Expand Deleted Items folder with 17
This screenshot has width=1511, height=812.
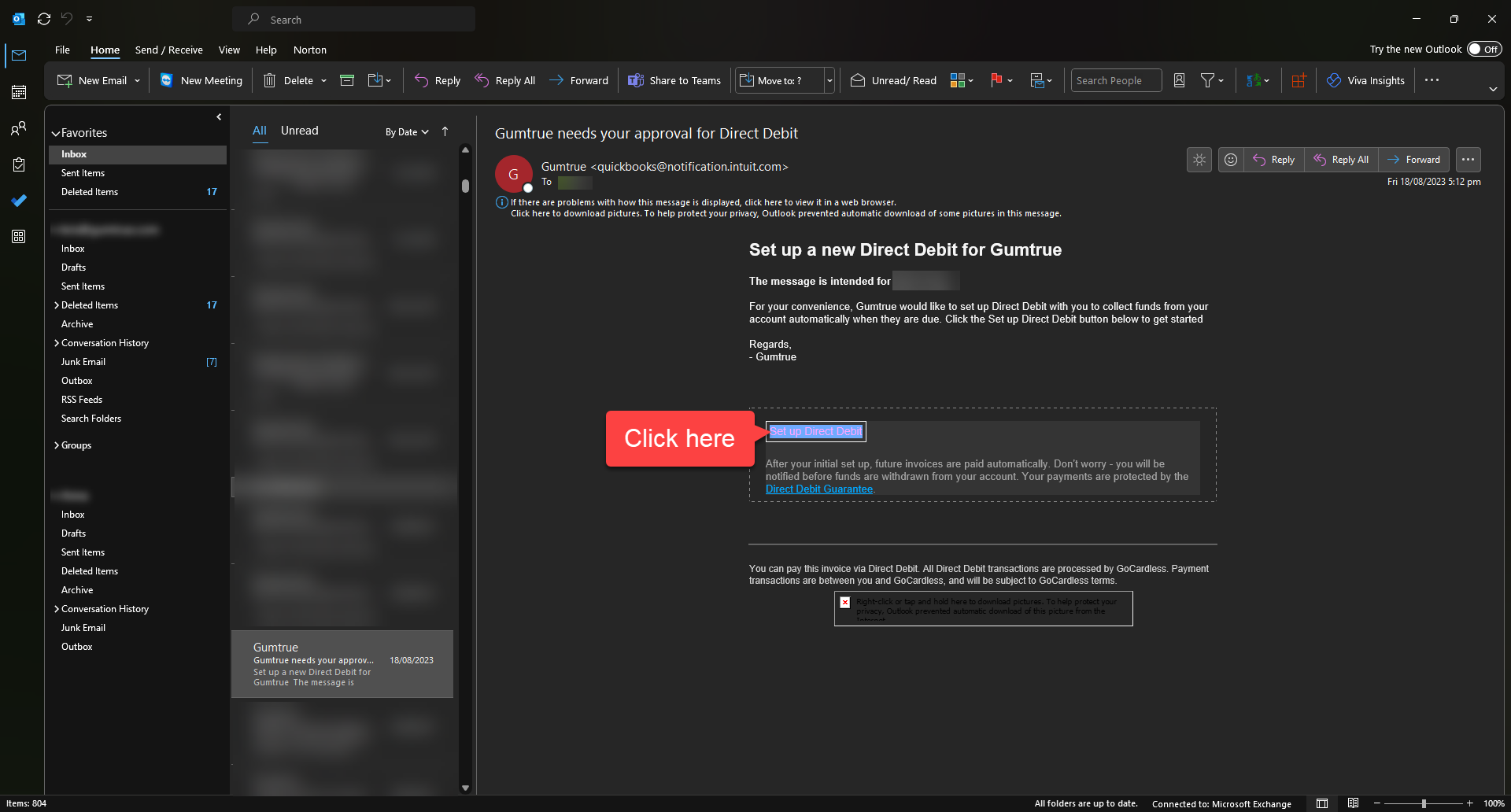point(56,305)
